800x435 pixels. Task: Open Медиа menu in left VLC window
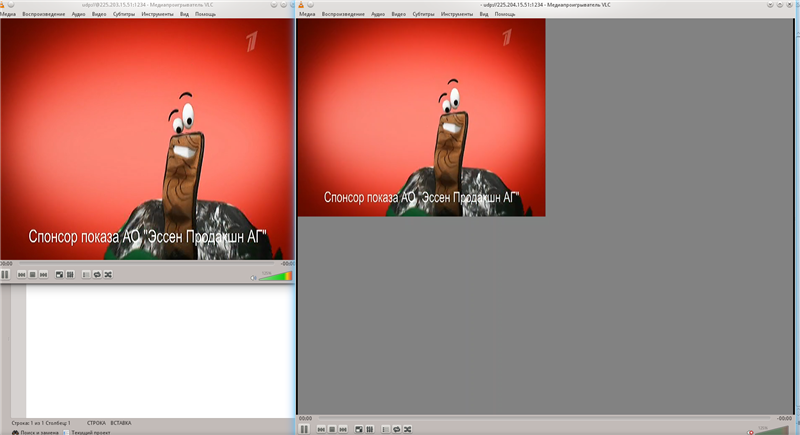click(x=8, y=14)
